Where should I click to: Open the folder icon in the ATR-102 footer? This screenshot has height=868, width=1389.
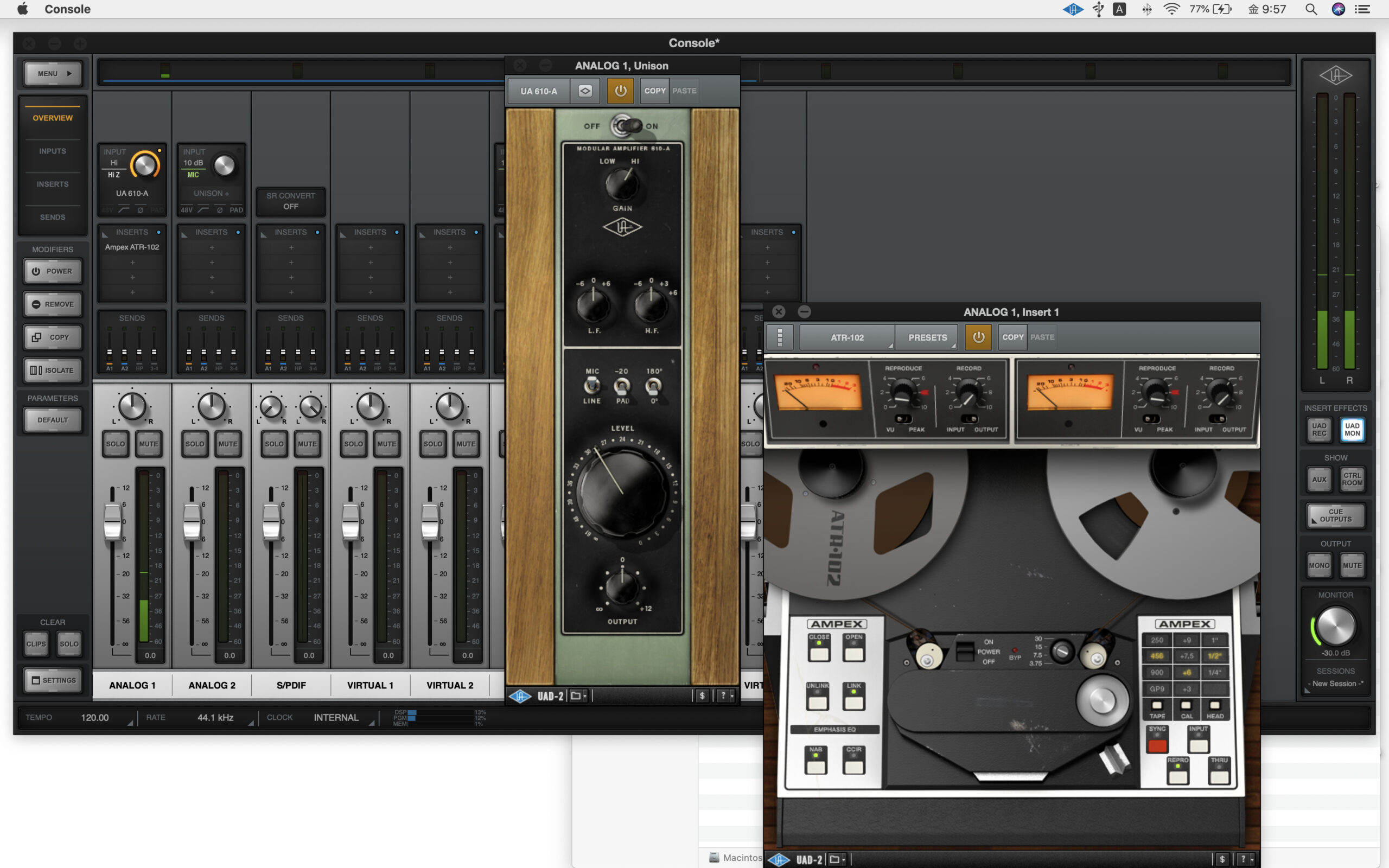pyautogui.click(x=837, y=859)
